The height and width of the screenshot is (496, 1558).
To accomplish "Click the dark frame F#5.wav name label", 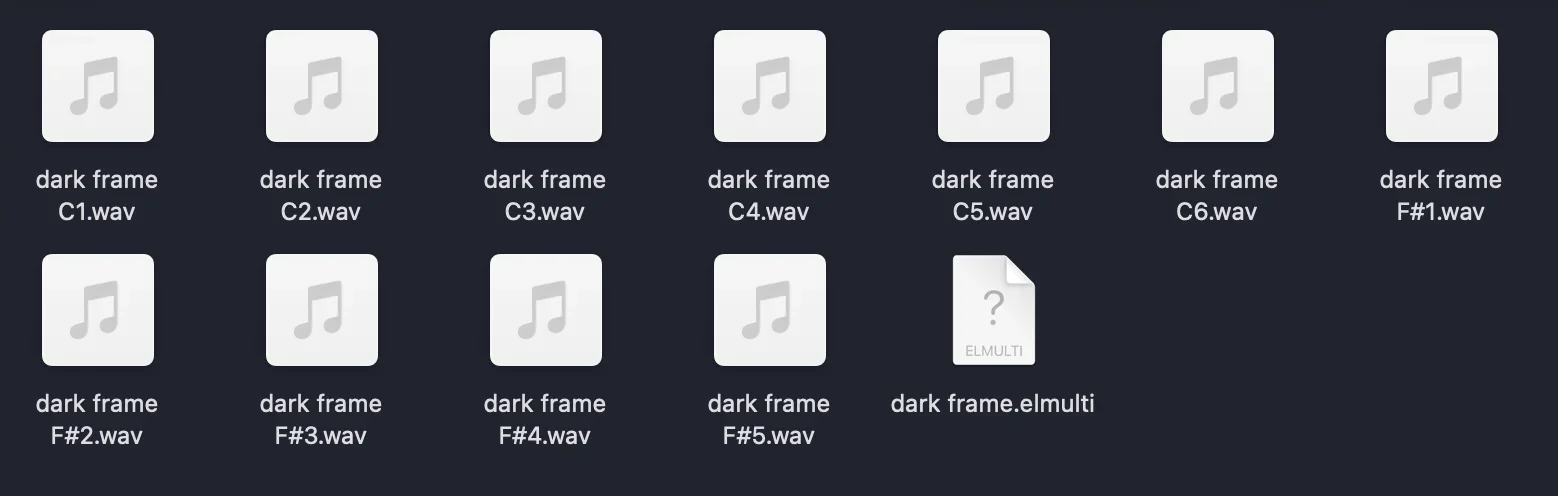I will [769, 419].
